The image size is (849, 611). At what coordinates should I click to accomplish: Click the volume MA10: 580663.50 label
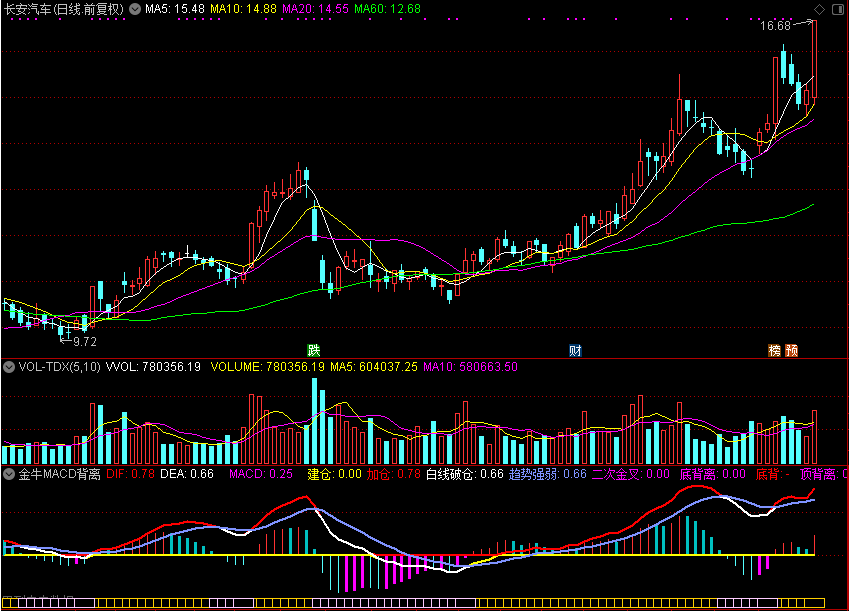(x=471, y=367)
